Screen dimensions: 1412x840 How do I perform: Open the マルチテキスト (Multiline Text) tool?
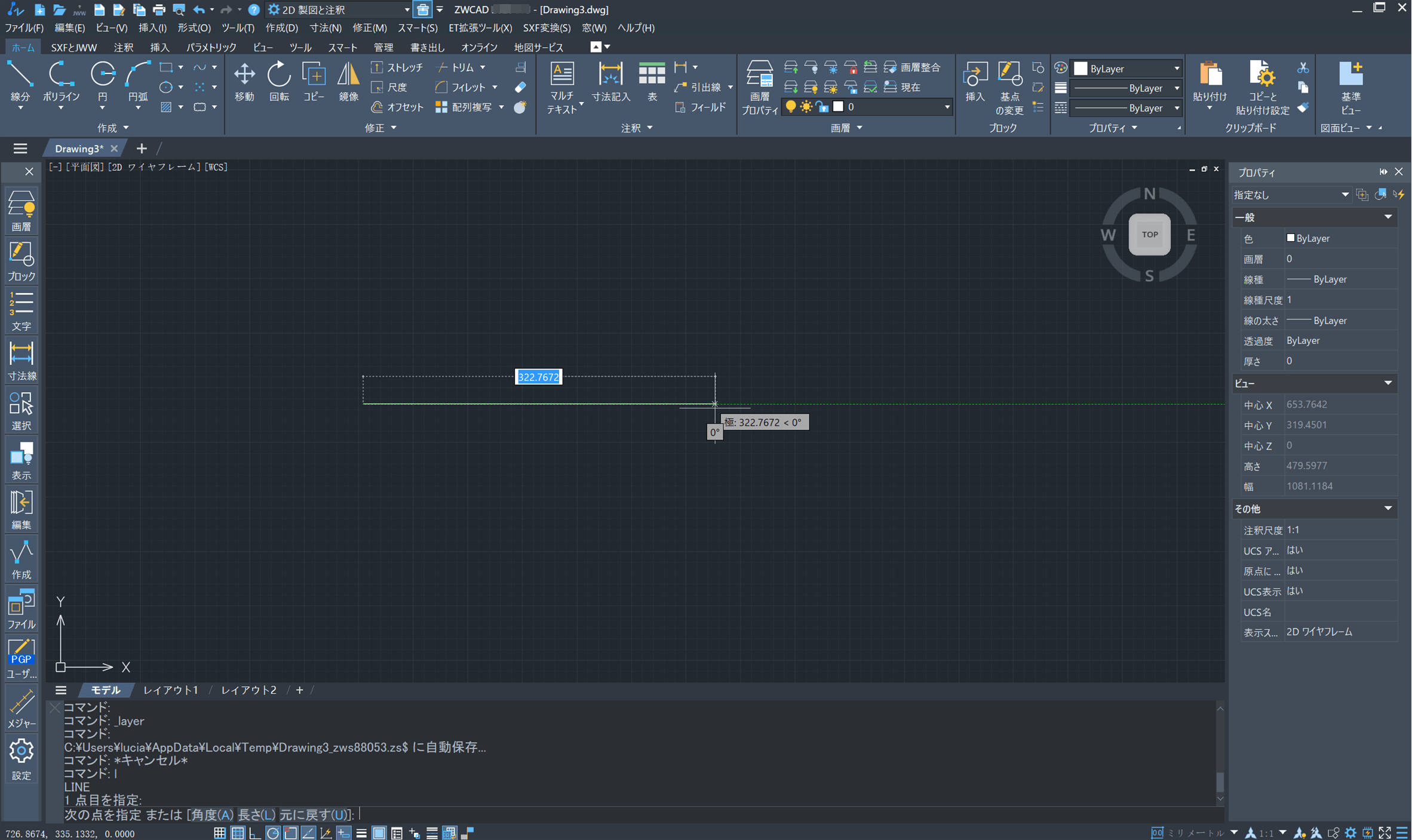562,87
